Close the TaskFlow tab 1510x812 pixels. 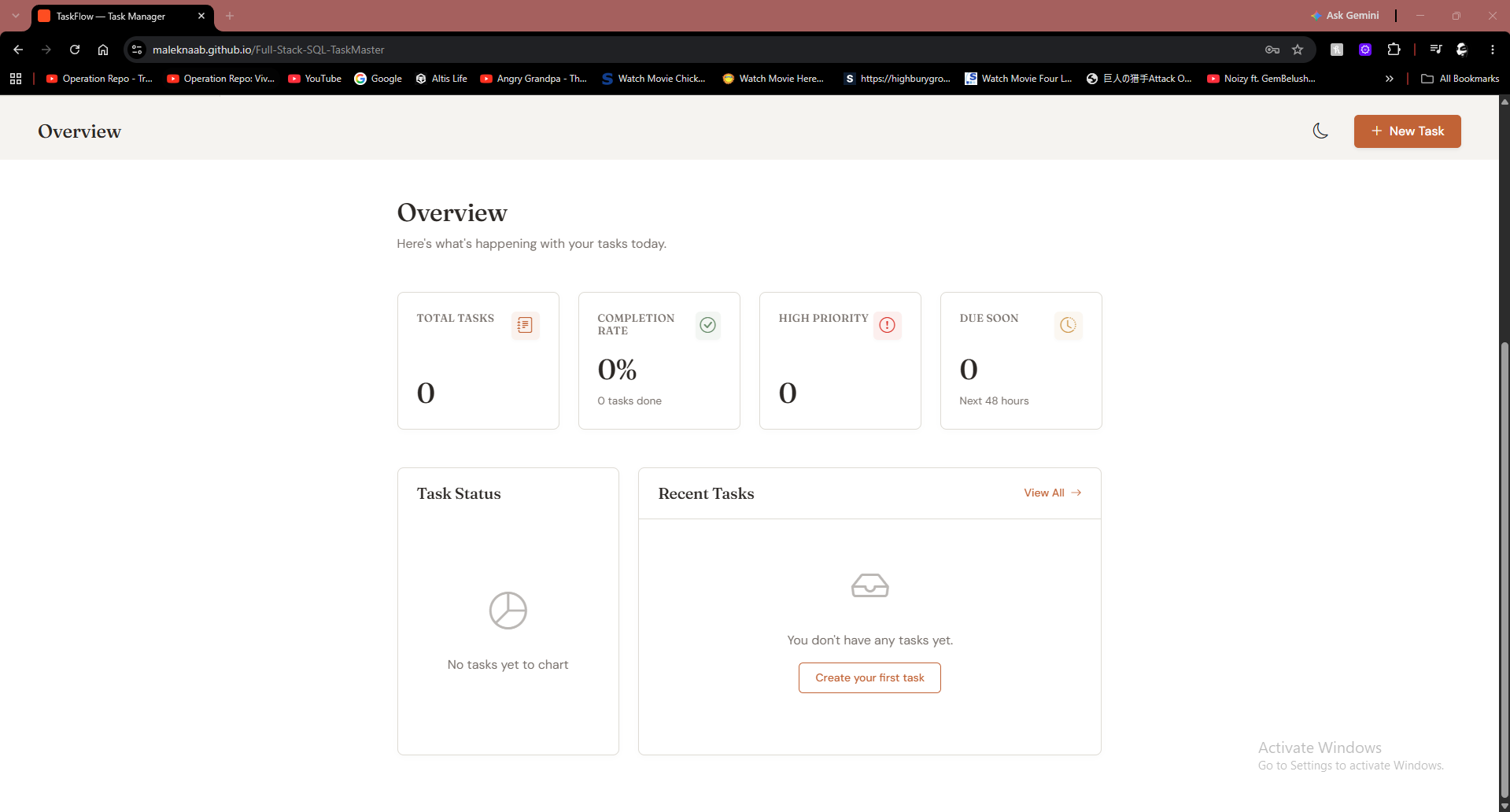(x=201, y=16)
